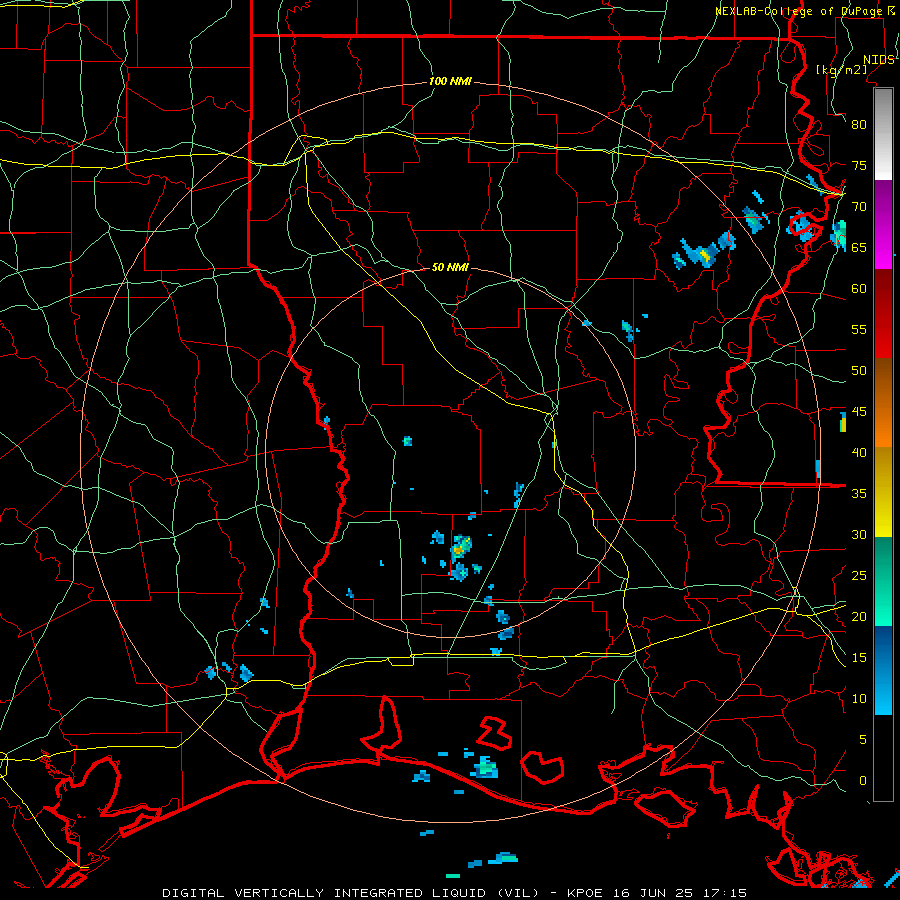
Task: Select the magenta-purple segment of the color scale
Action: 883,224
